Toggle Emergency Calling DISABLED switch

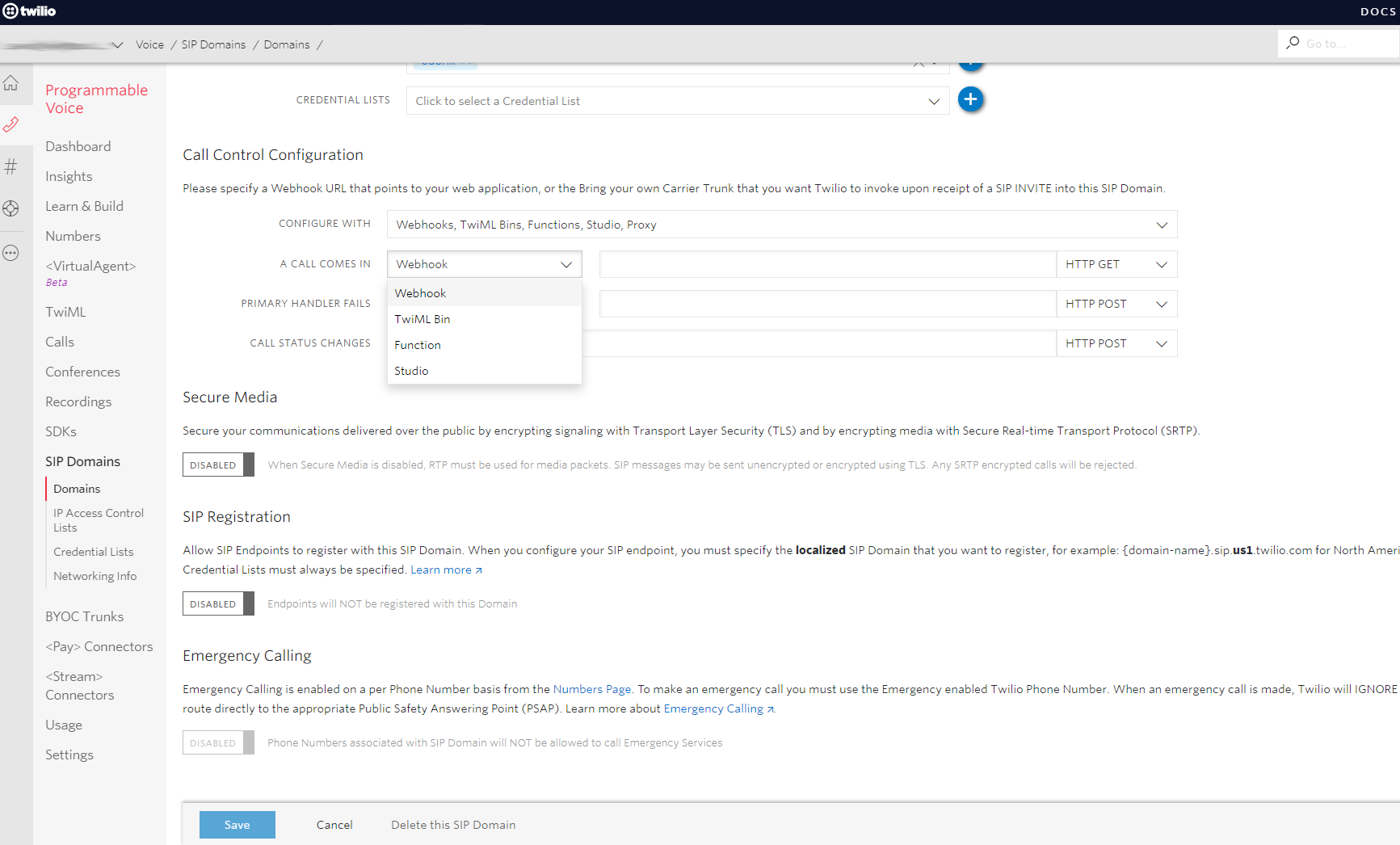[218, 742]
